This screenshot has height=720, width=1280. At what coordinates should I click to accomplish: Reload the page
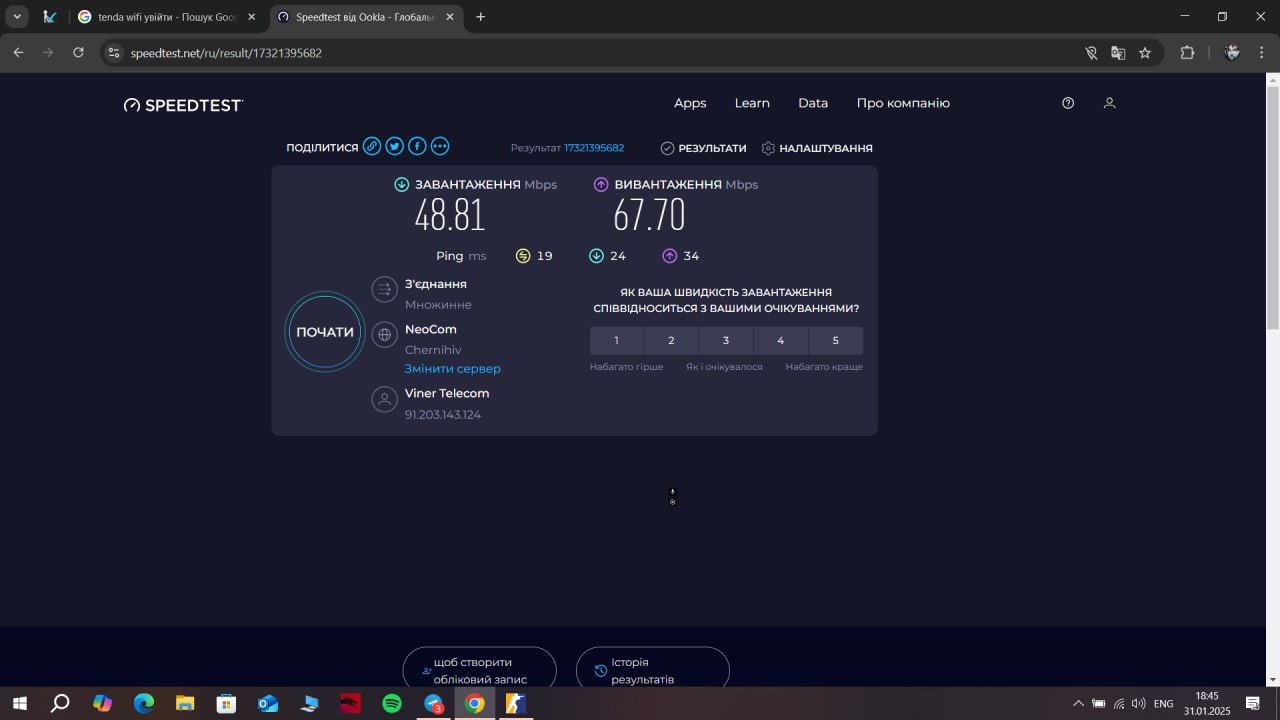(x=79, y=53)
